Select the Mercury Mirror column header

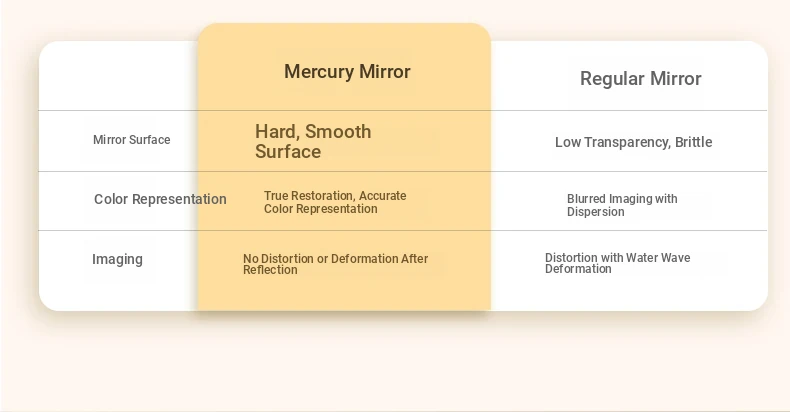pyautogui.click(x=347, y=72)
